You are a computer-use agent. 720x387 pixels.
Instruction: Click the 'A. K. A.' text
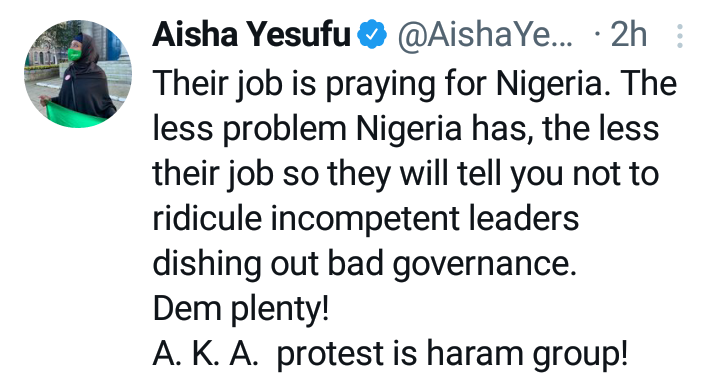[203, 354]
